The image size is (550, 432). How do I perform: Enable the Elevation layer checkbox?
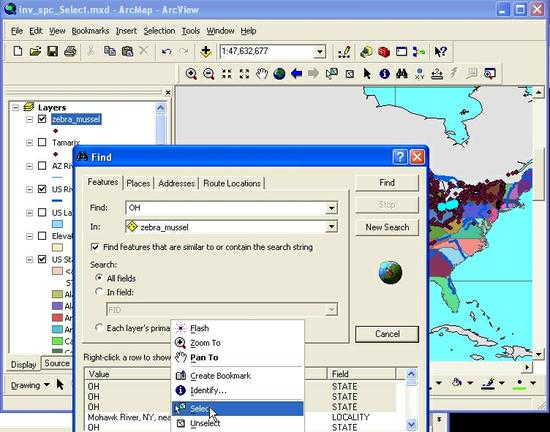[42, 236]
